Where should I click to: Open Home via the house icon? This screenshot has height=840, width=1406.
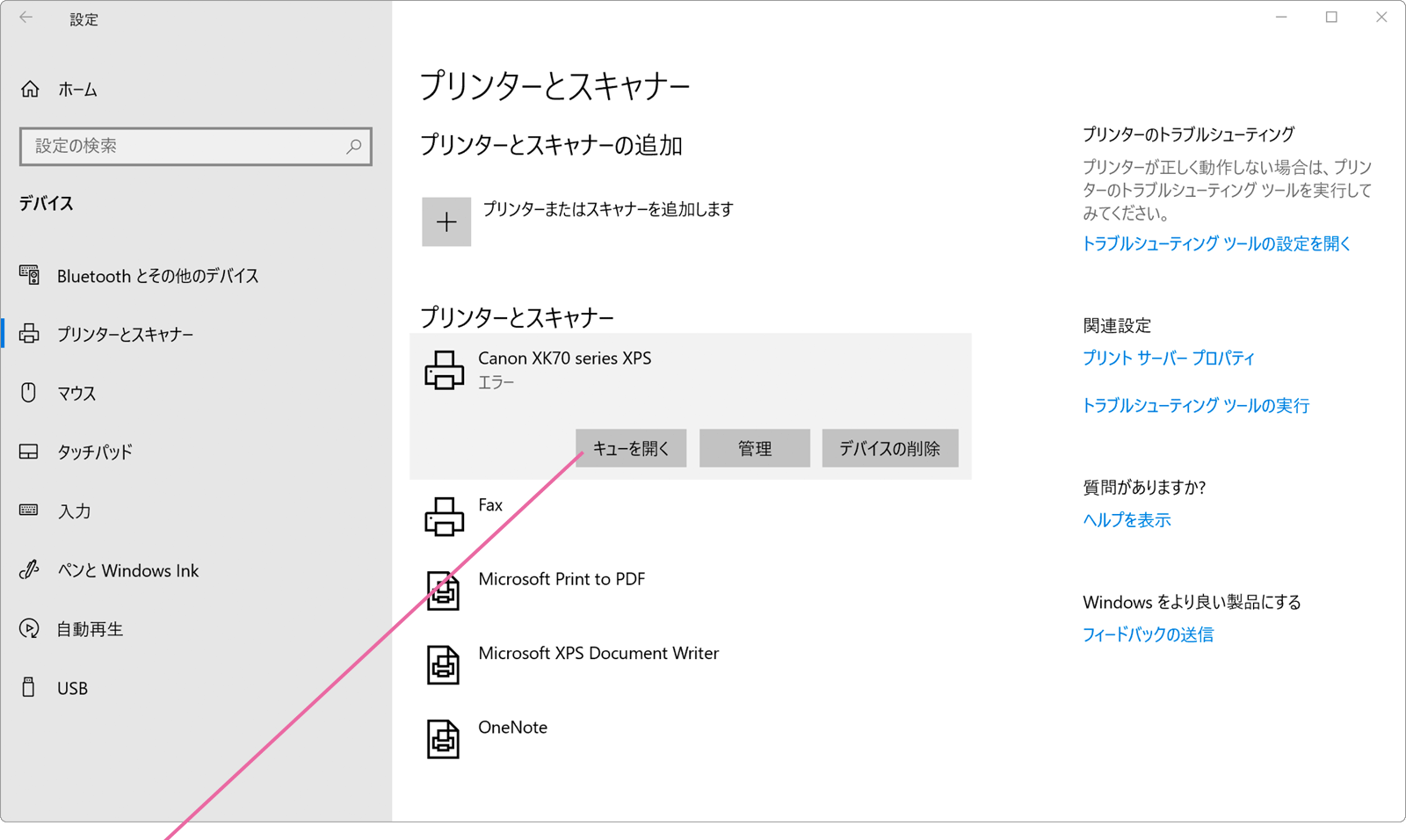30,89
